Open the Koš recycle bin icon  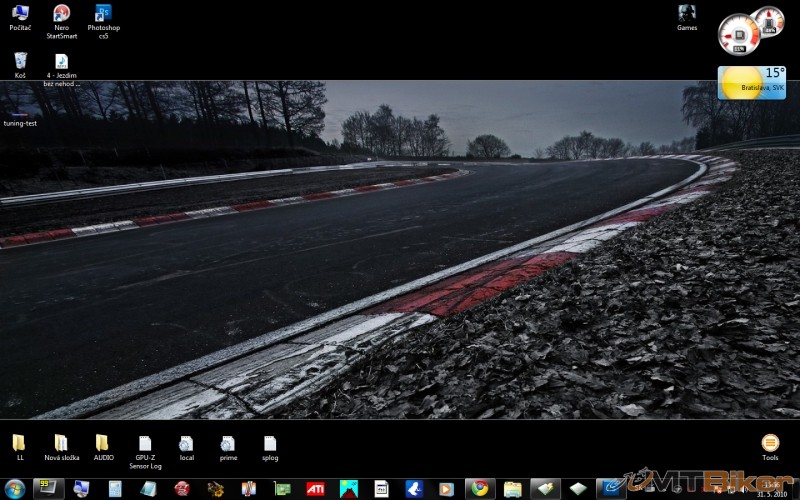(x=20, y=62)
